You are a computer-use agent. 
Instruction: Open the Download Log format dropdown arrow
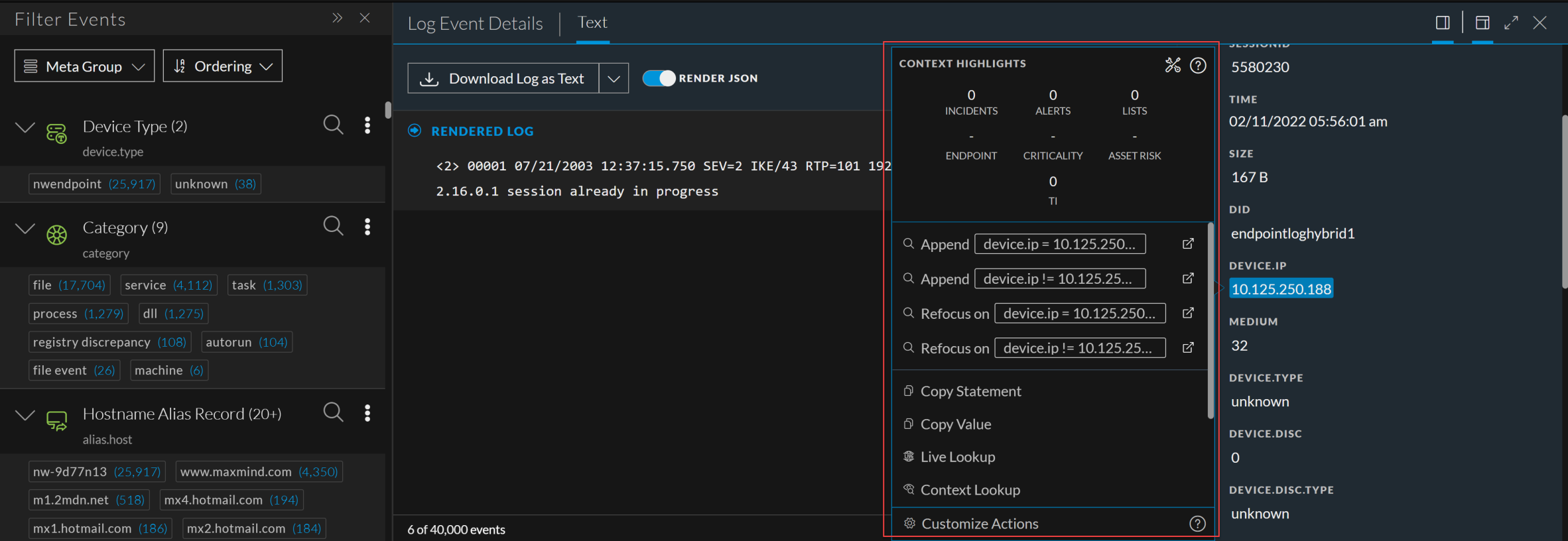(x=614, y=79)
